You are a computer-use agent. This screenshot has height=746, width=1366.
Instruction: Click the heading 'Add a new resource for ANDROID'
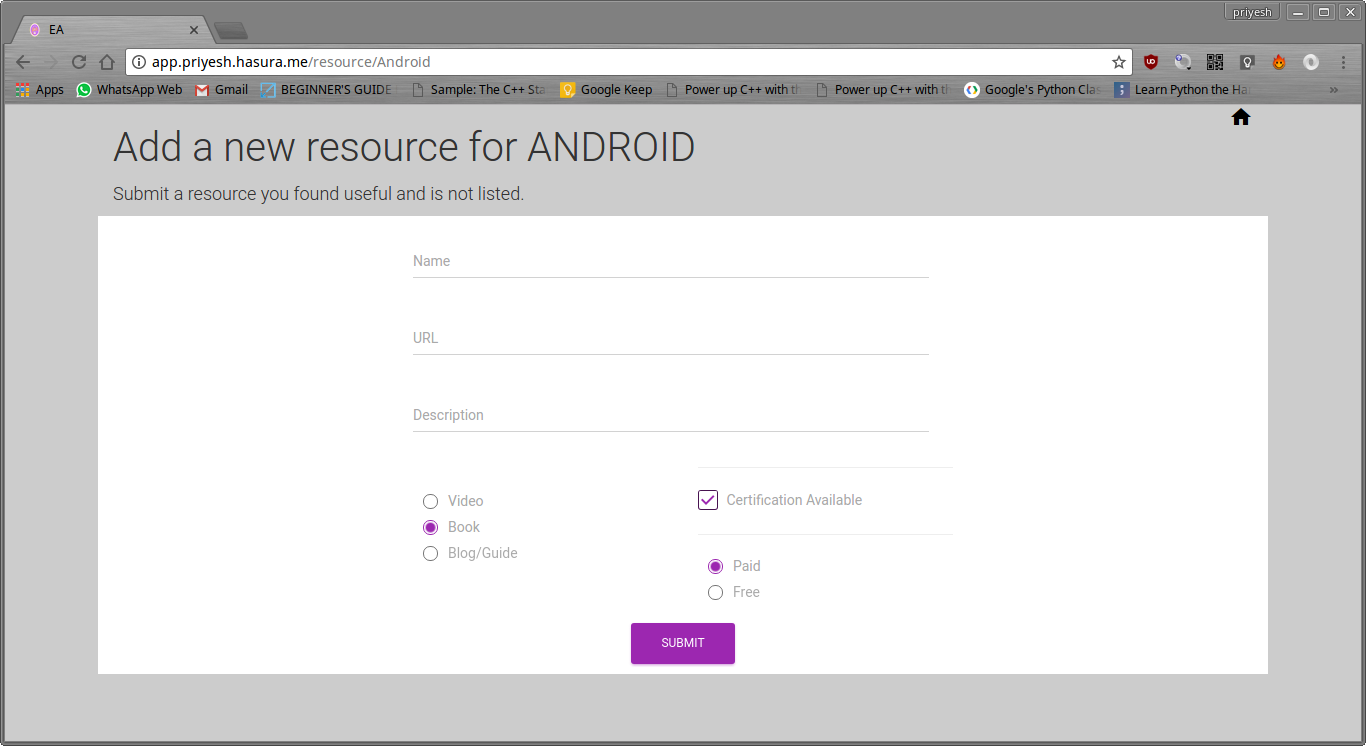pos(404,147)
